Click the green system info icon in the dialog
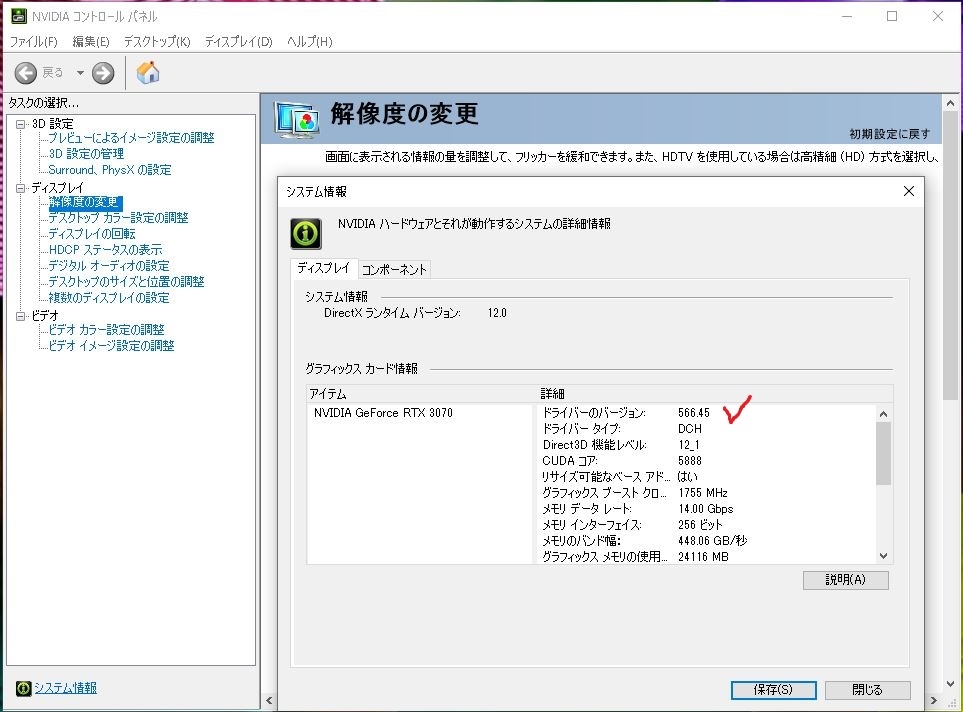This screenshot has width=963, height=712. click(306, 233)
